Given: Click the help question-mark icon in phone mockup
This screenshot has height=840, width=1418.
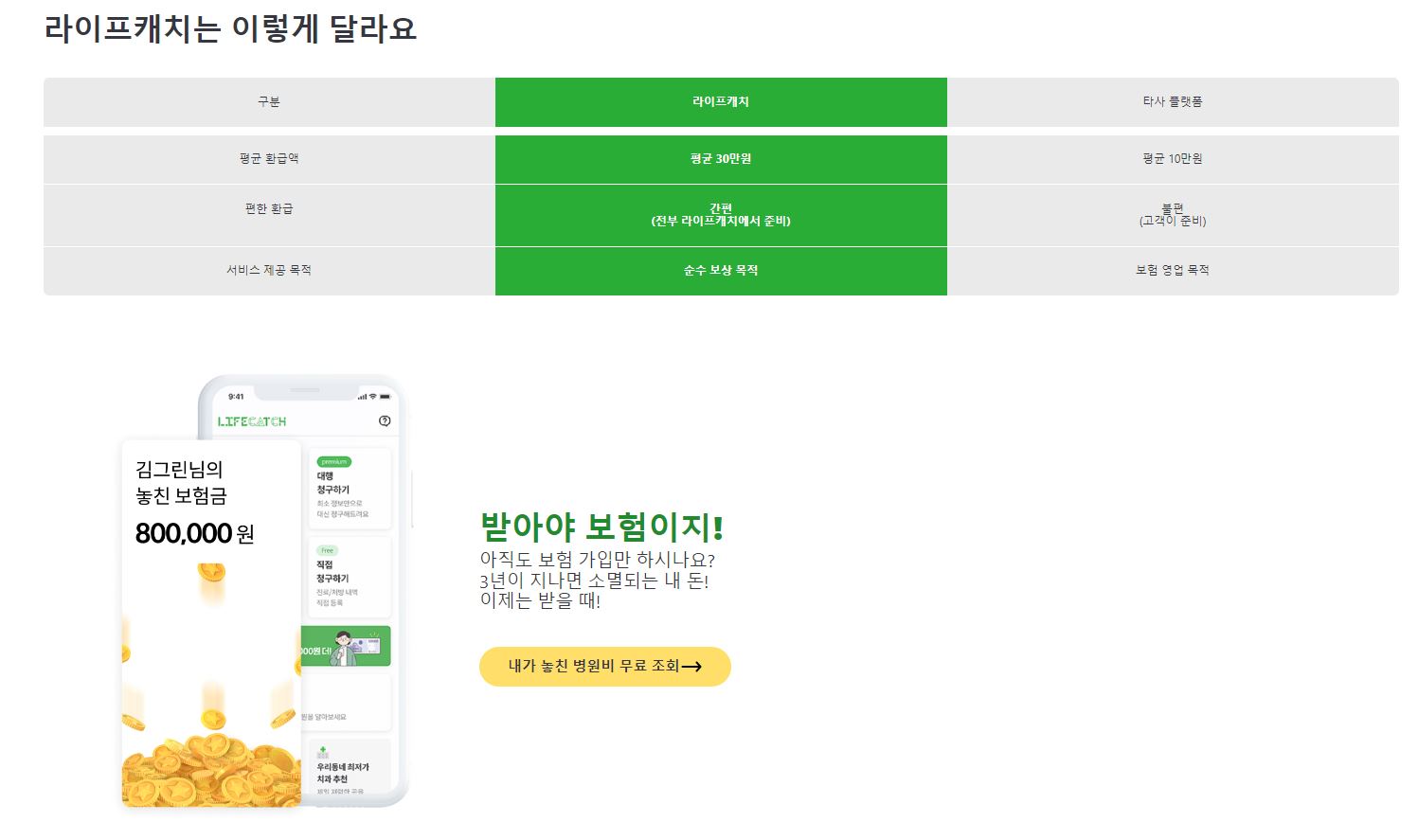Looking at the screenshot, I should click(385, 421).
